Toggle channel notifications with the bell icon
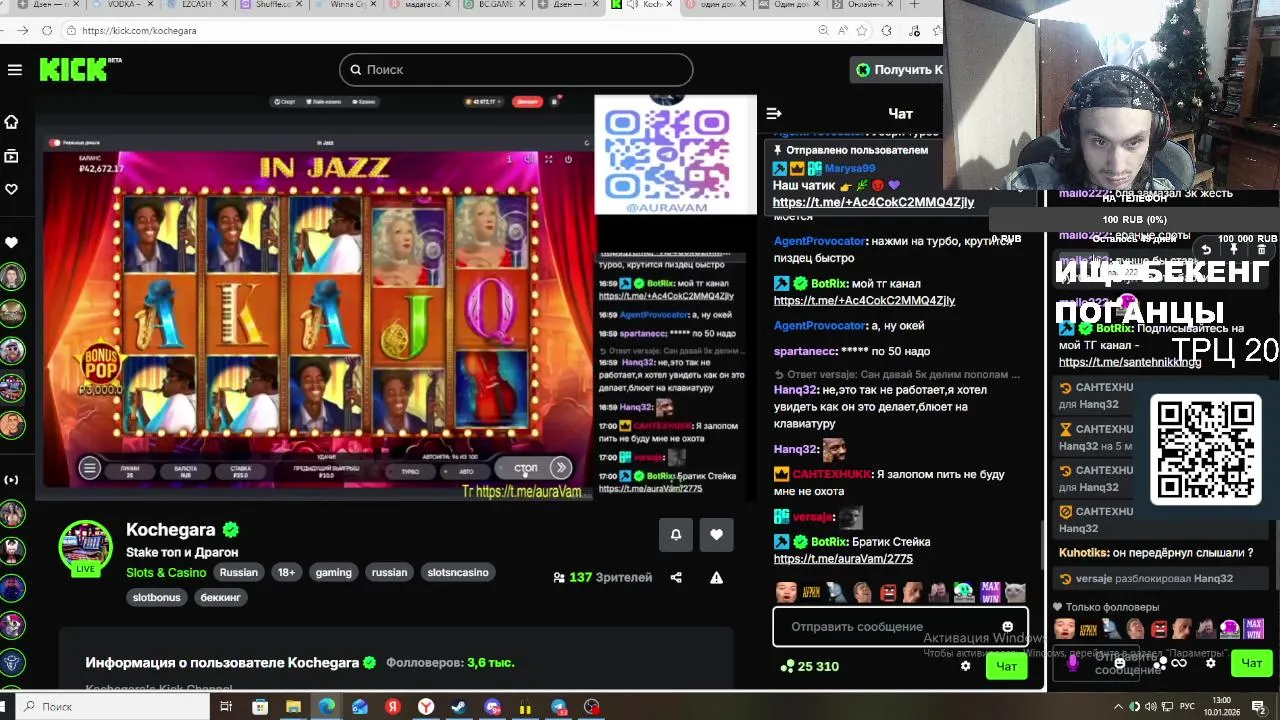This screenshot has width=1280, height=720. tap(676, 535)
